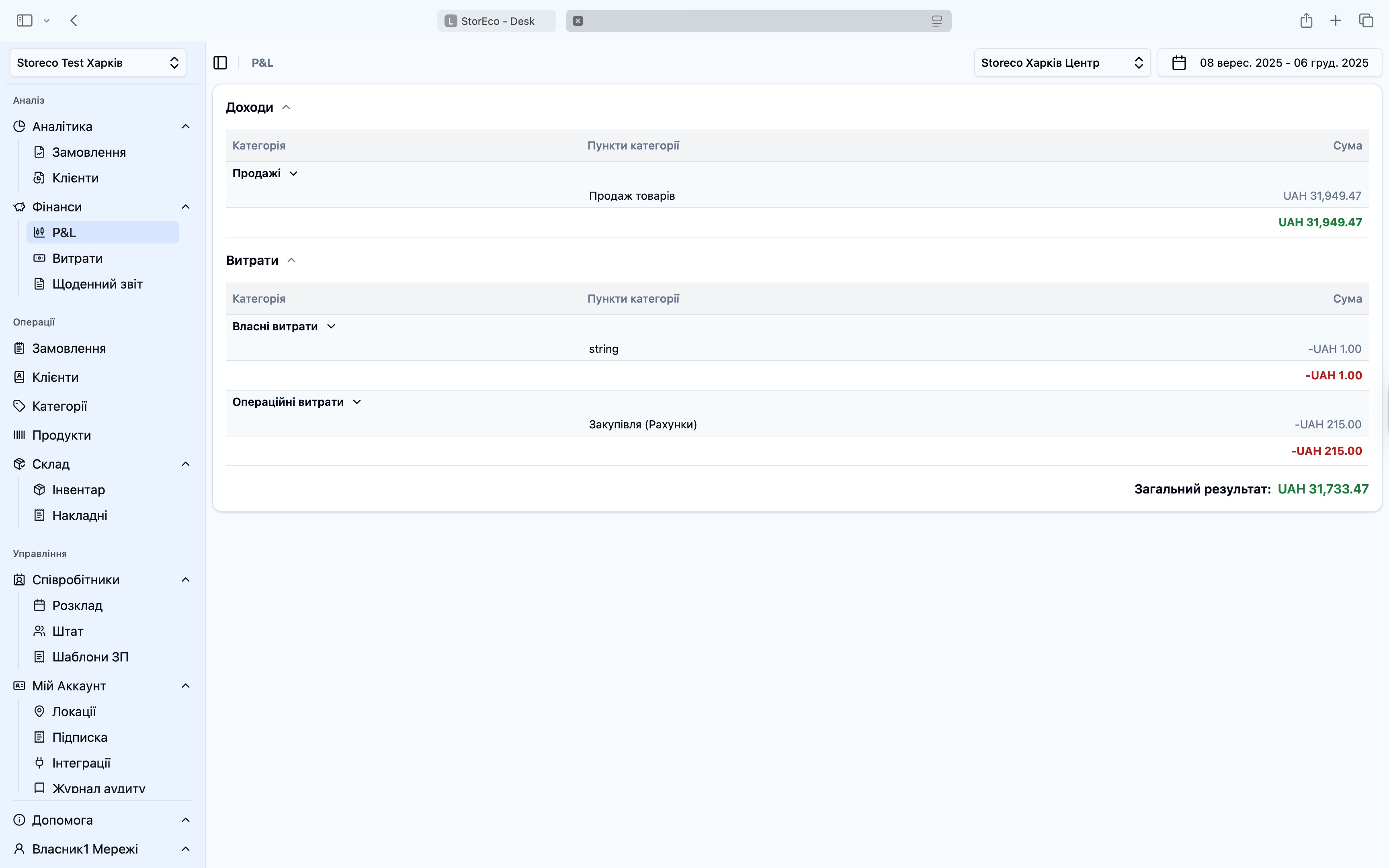This screenshot has height=868, width=1389.
Task: Open Інвентар in the Склад section
Action: (78, 490)
